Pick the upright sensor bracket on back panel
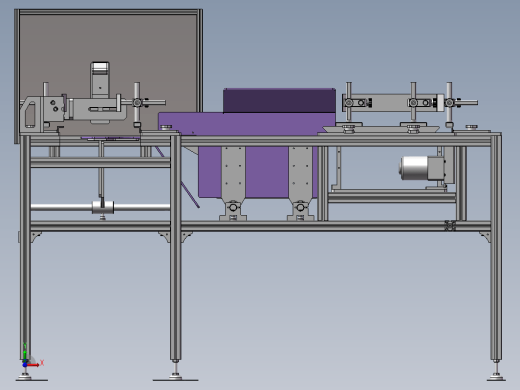 pyautogui.click(x=100, y=80)
